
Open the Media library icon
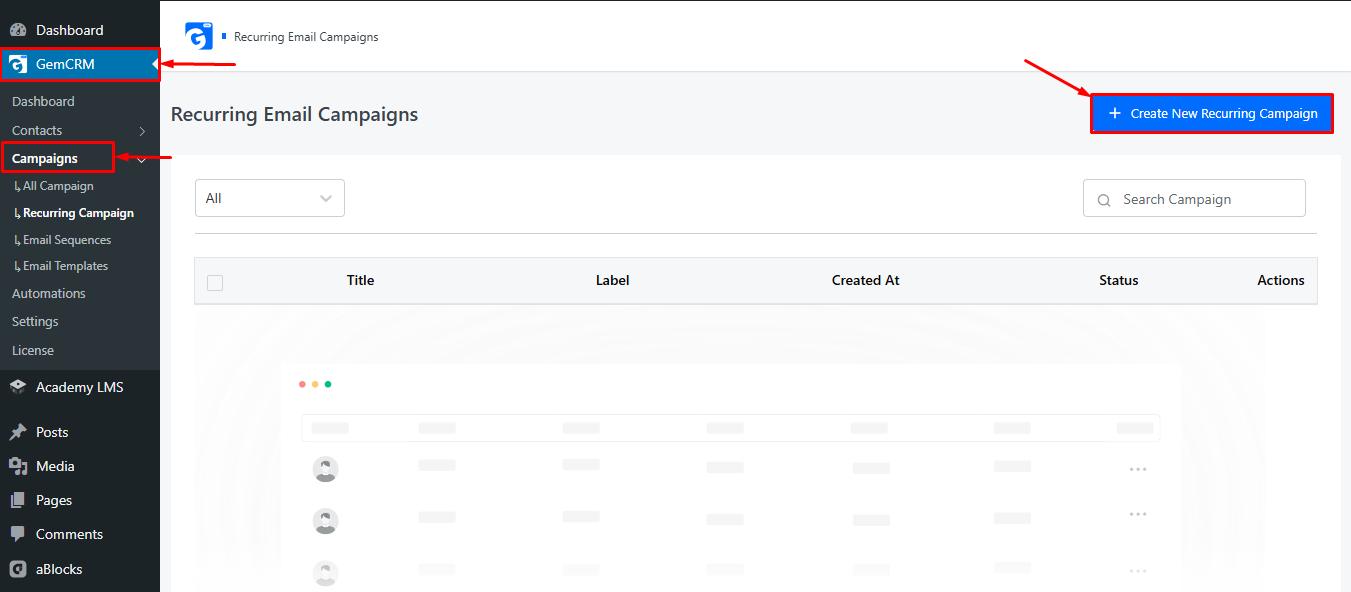point(18,466)
